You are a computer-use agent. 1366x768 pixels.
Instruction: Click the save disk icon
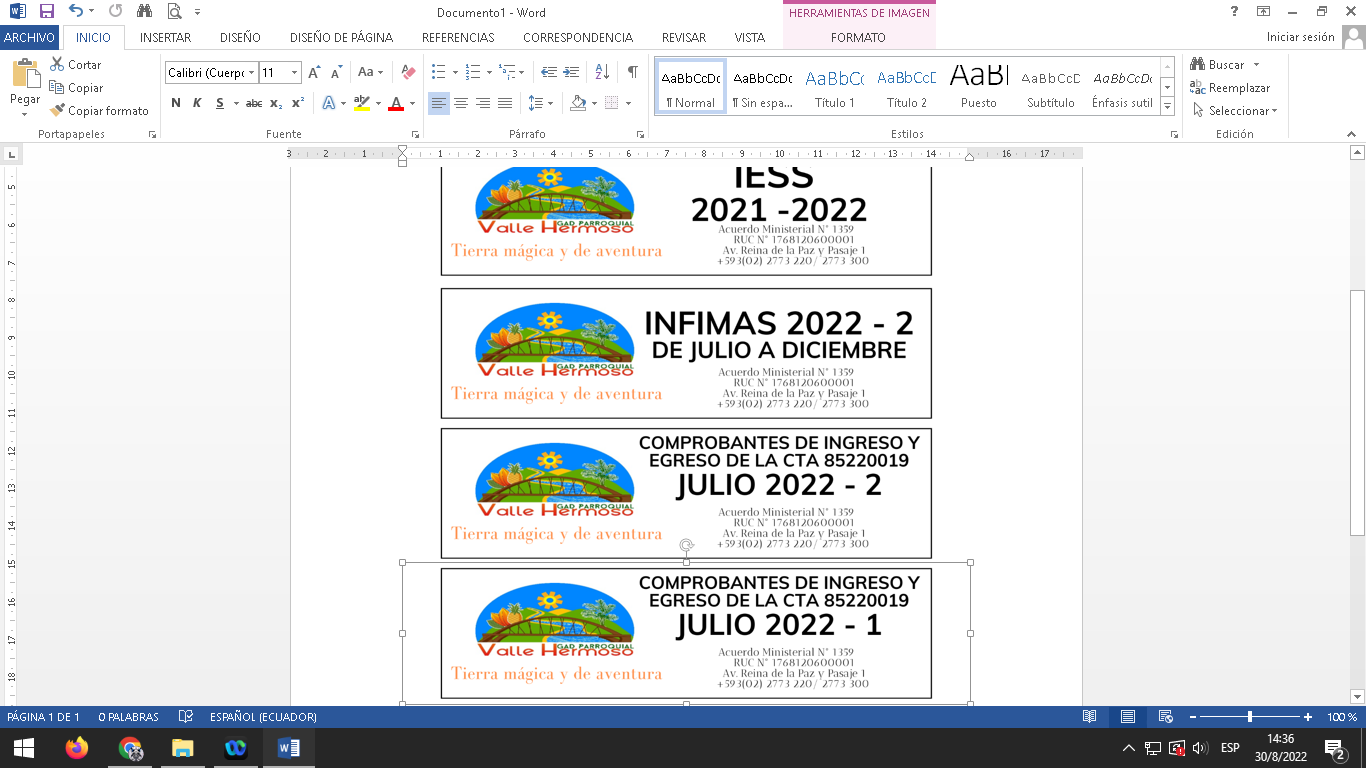[x=46, y=12]
